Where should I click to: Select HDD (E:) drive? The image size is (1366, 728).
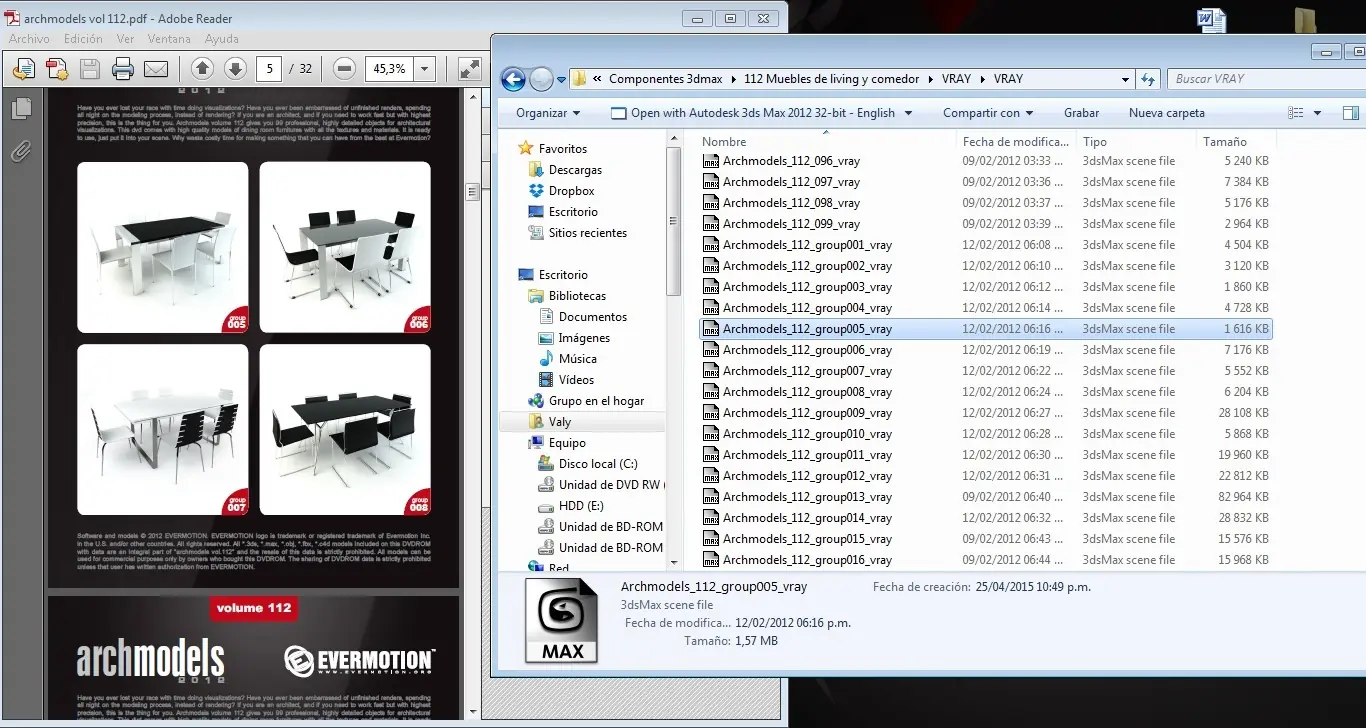point(581,506)
